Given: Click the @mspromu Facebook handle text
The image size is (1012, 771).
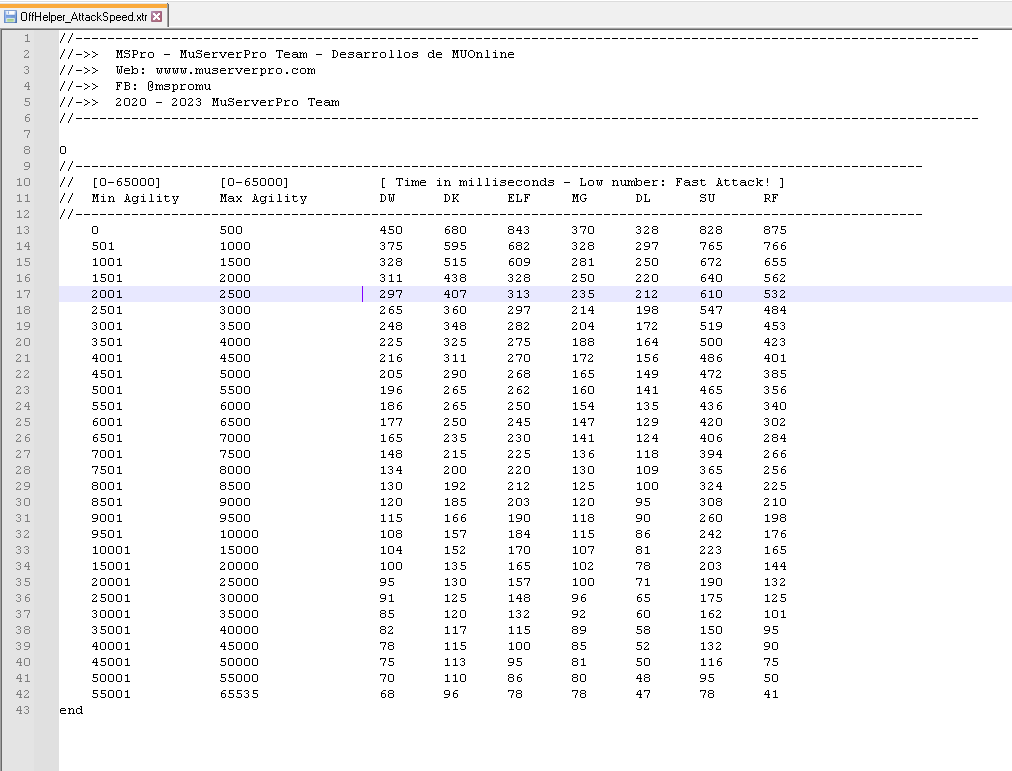Looking at the screenshot, I should tap(179, 86).
